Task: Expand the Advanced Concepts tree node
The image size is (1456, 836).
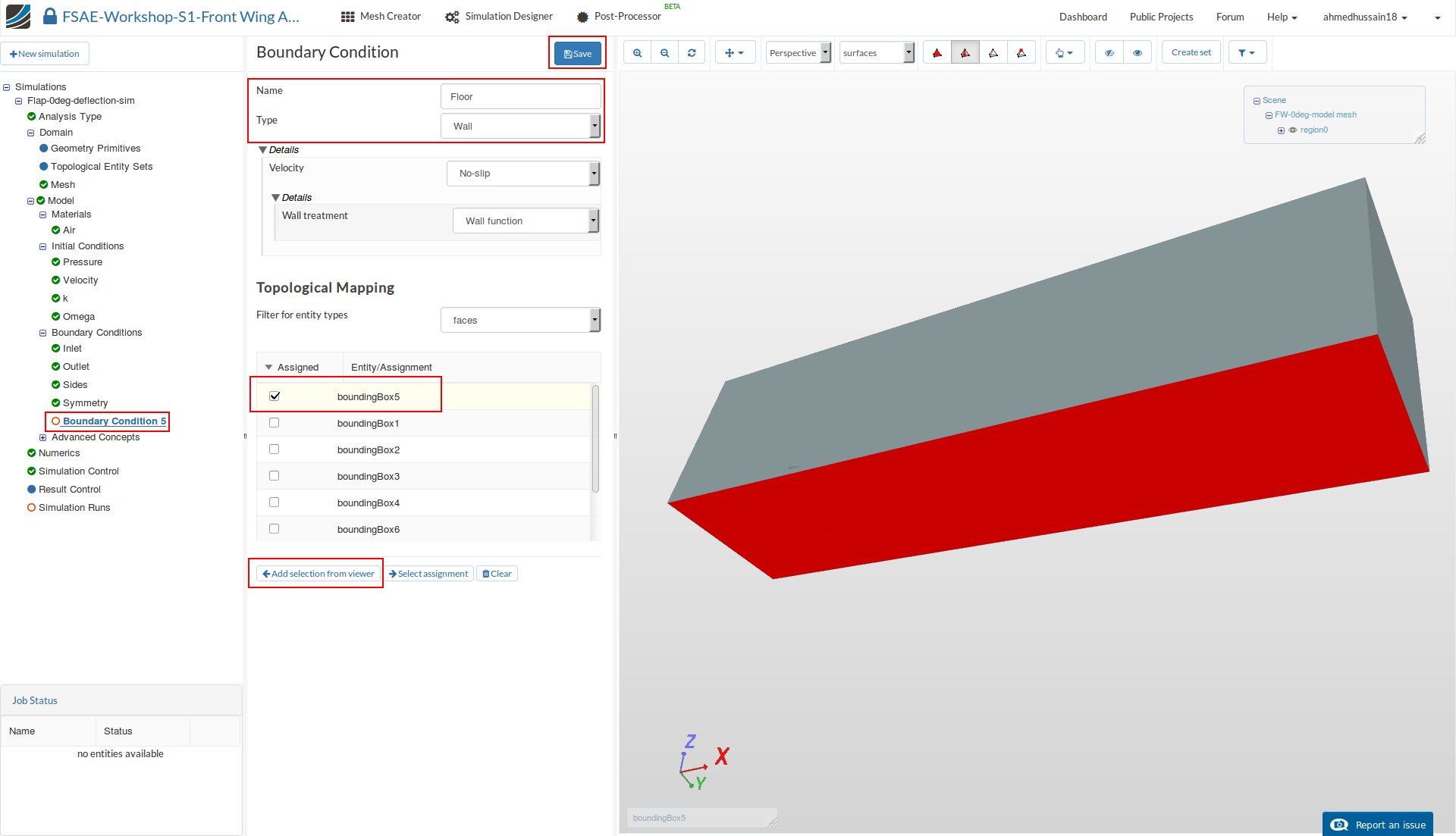Action: (x=43, y=437)
